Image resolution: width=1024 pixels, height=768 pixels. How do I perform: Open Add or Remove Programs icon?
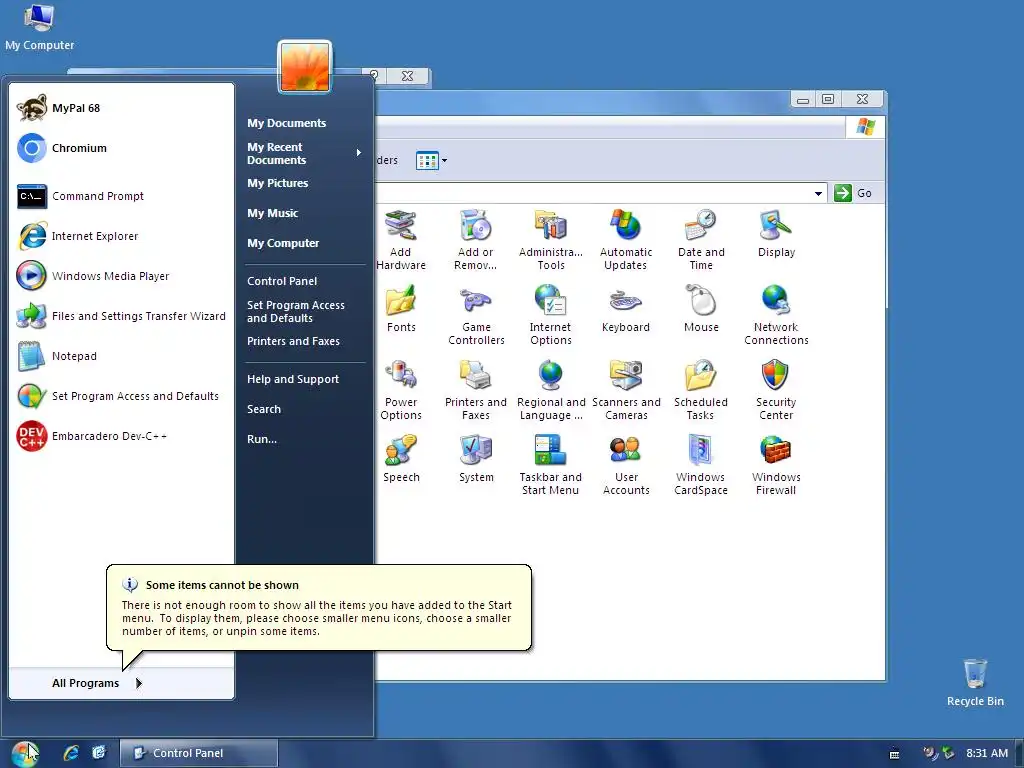475,240
